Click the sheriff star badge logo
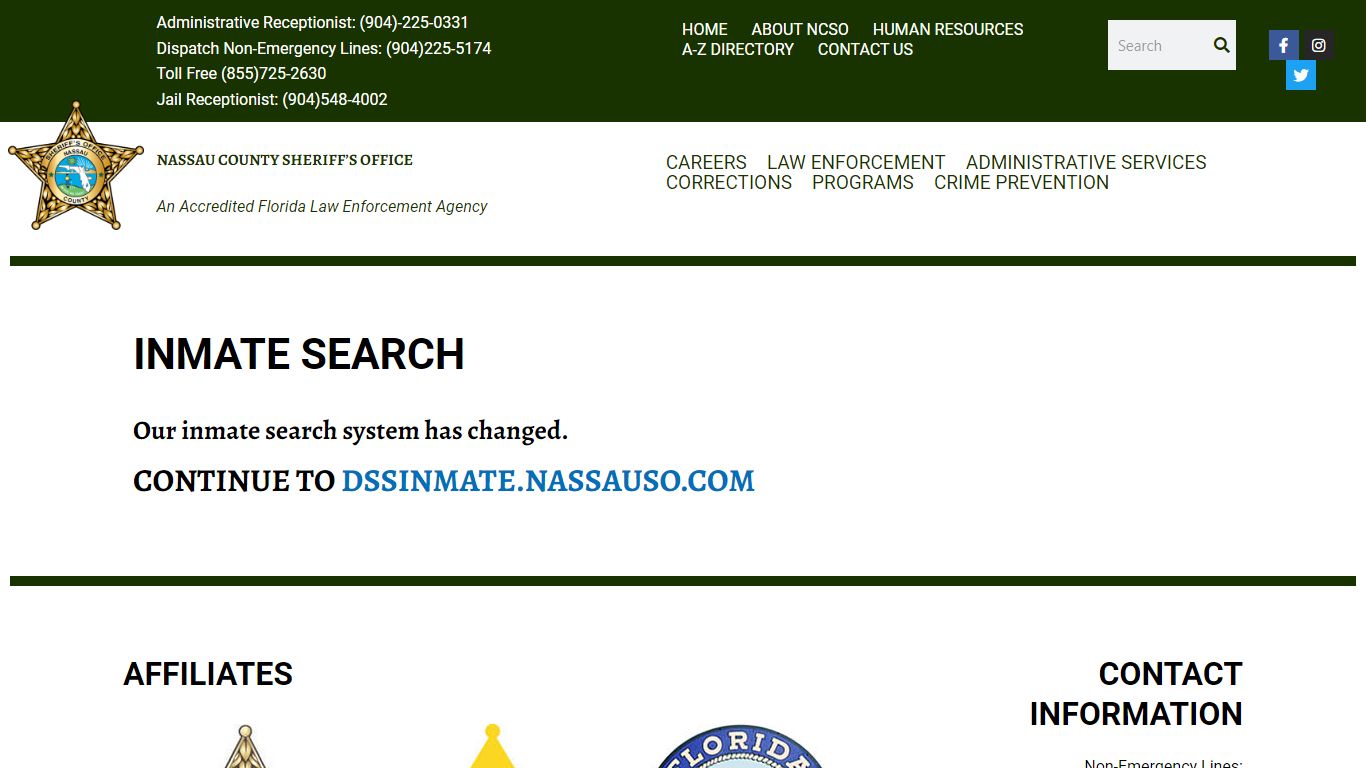The image size is (1366, 768). click(x=76, y=167)
